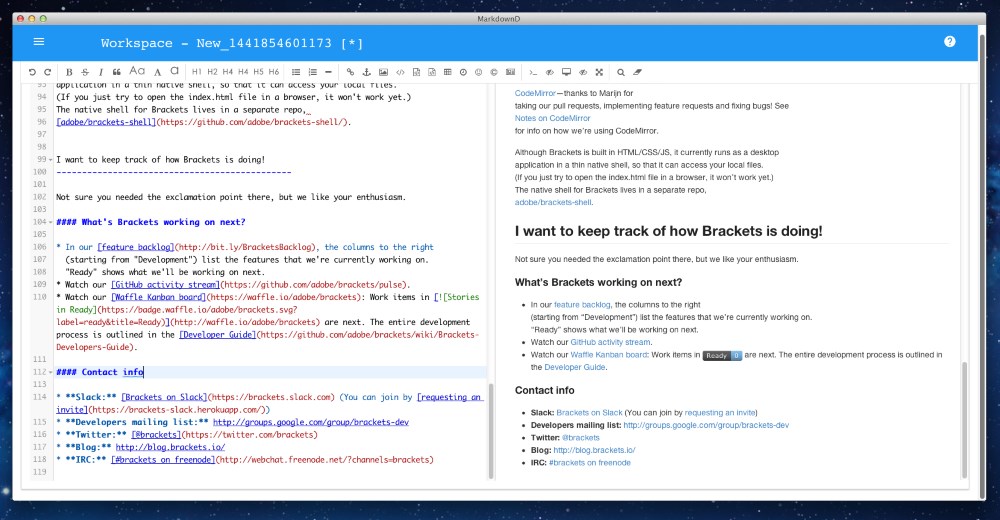Viewport: 1000px width, 520px height.
Task: Capitalize first letter of each word (Aa)
Action: coord(137,71)
